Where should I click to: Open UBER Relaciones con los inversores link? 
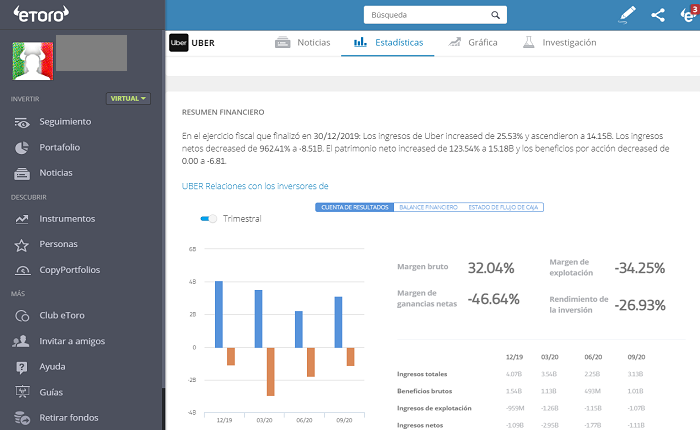click(x=255, y=186)
